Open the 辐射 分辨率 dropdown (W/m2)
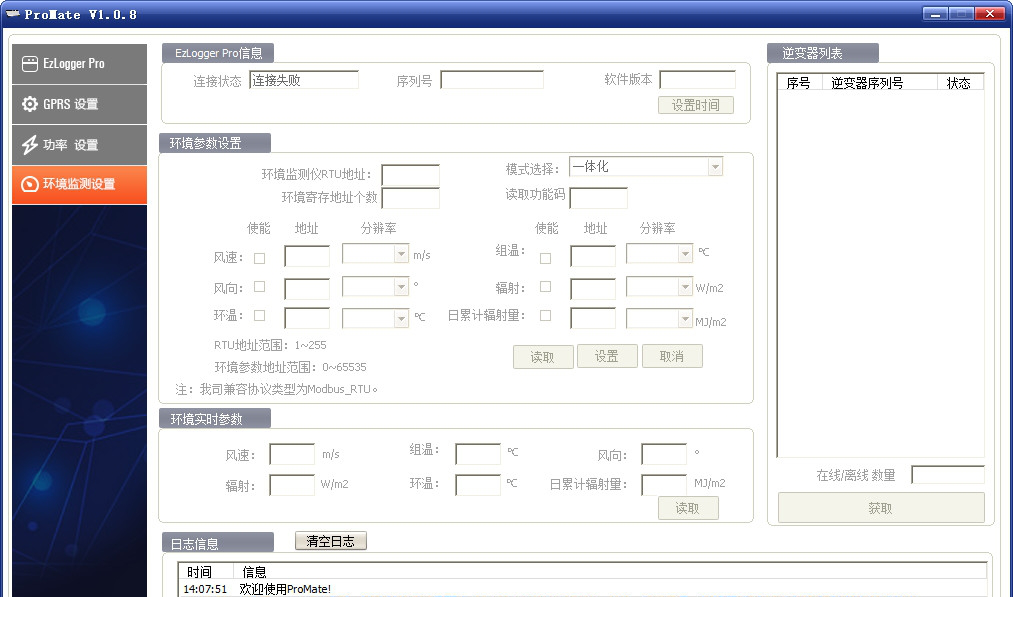The image size is (1013, 620). (x=660, y=286)
